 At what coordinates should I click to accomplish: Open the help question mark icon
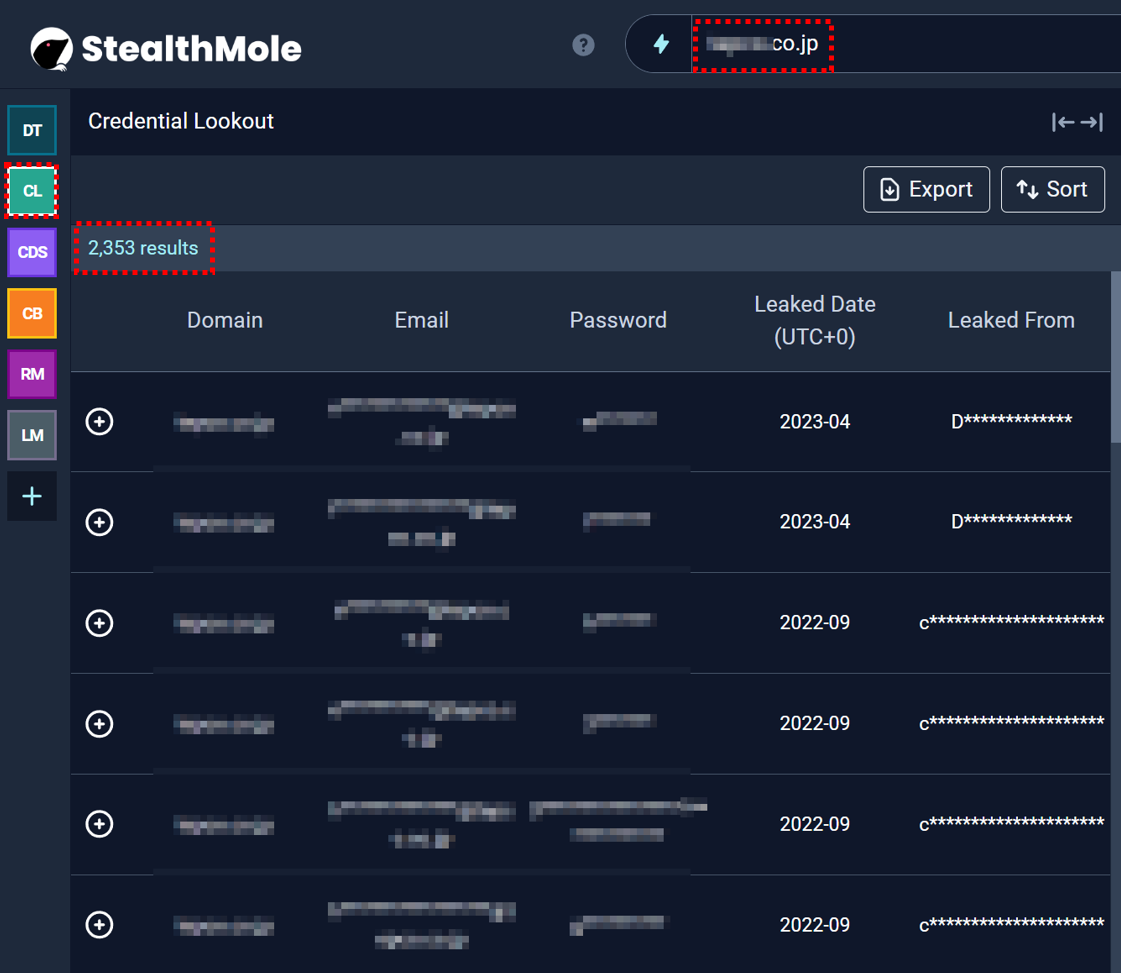tap(583, 45)
